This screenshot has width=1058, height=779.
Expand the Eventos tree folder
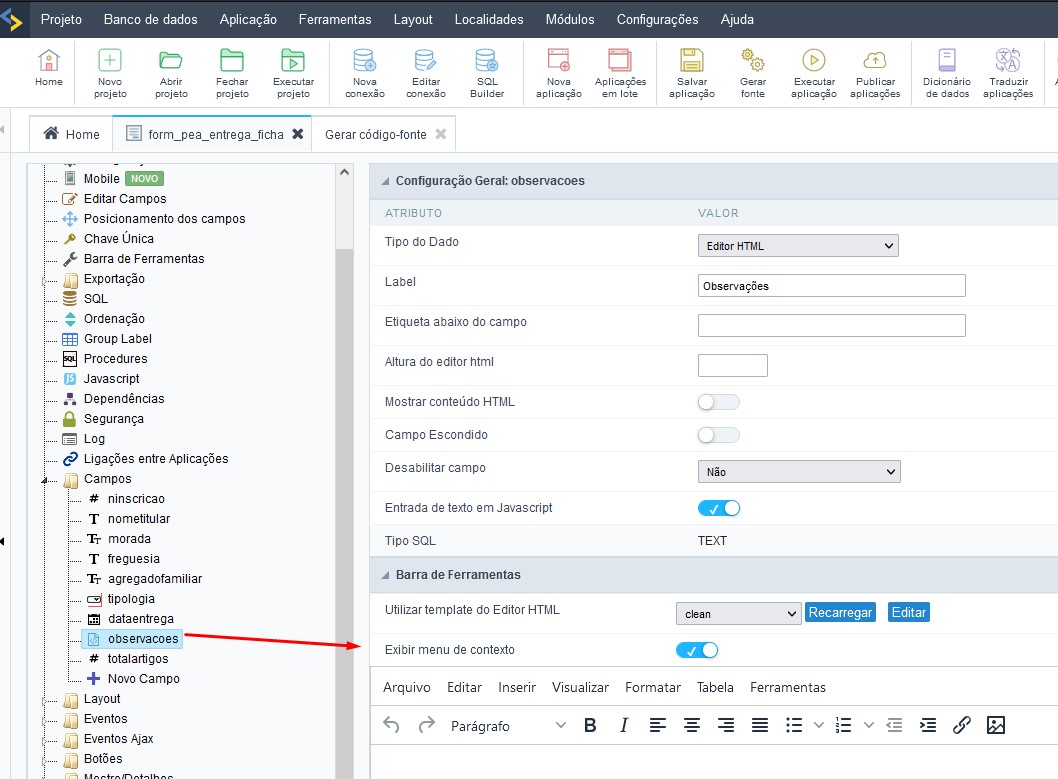(x=45, y=720)
